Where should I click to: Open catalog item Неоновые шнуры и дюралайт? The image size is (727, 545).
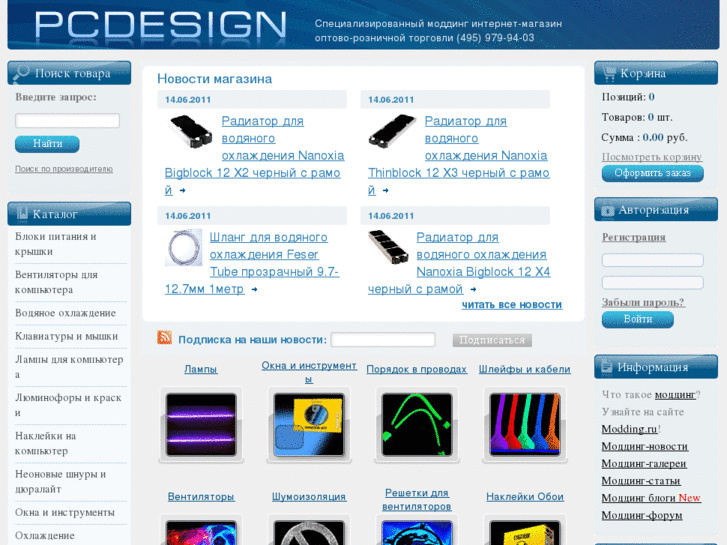pos(61,481)
